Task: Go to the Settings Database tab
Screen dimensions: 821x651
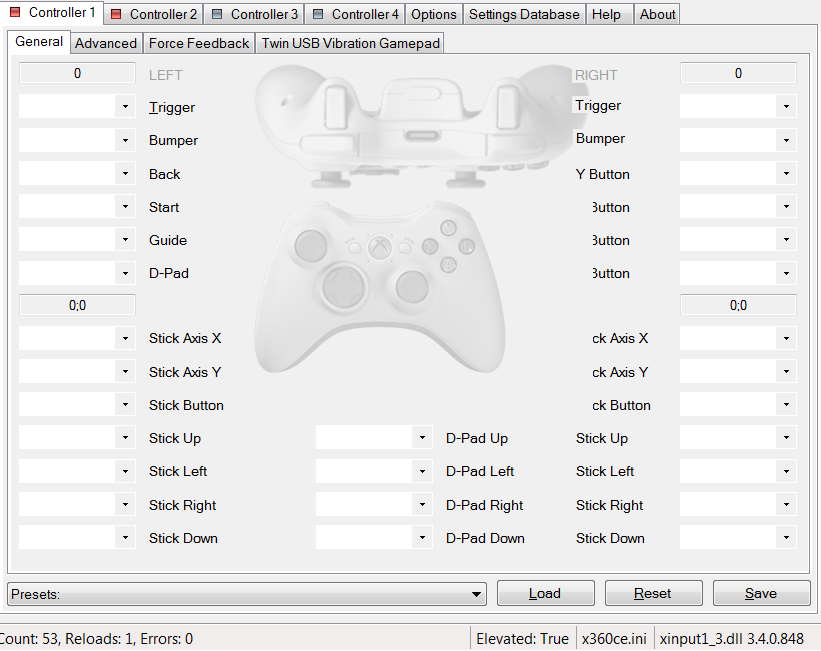Action: click(524, 14)
